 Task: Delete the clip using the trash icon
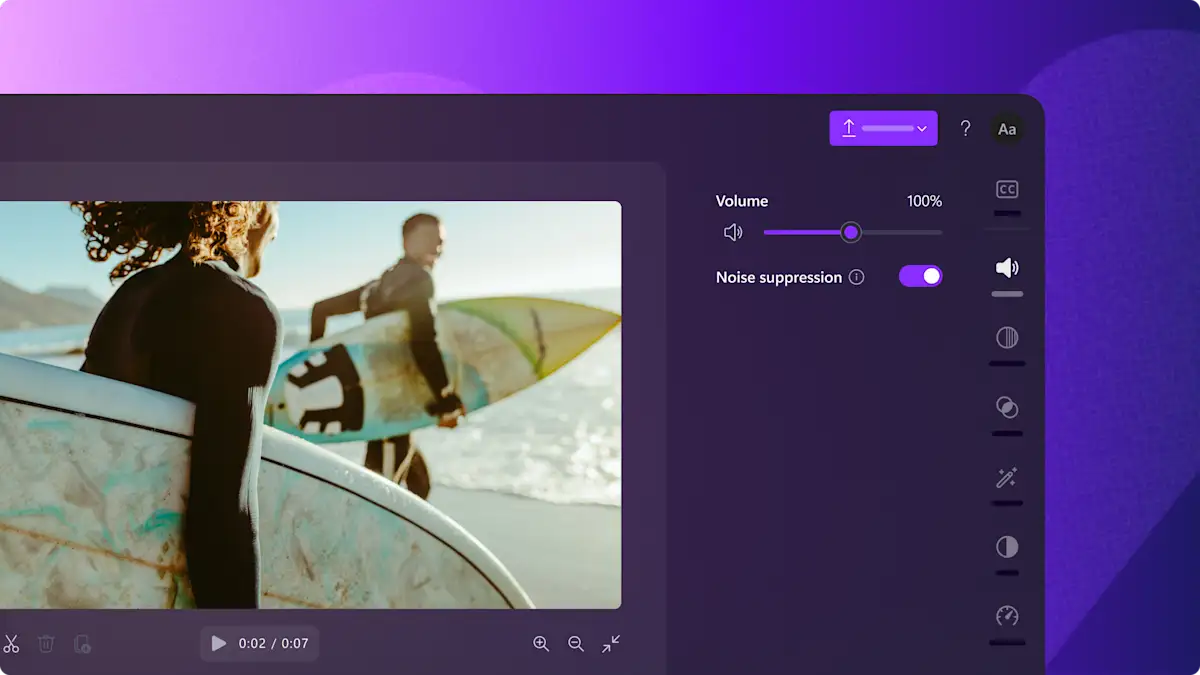pos(47,644)
